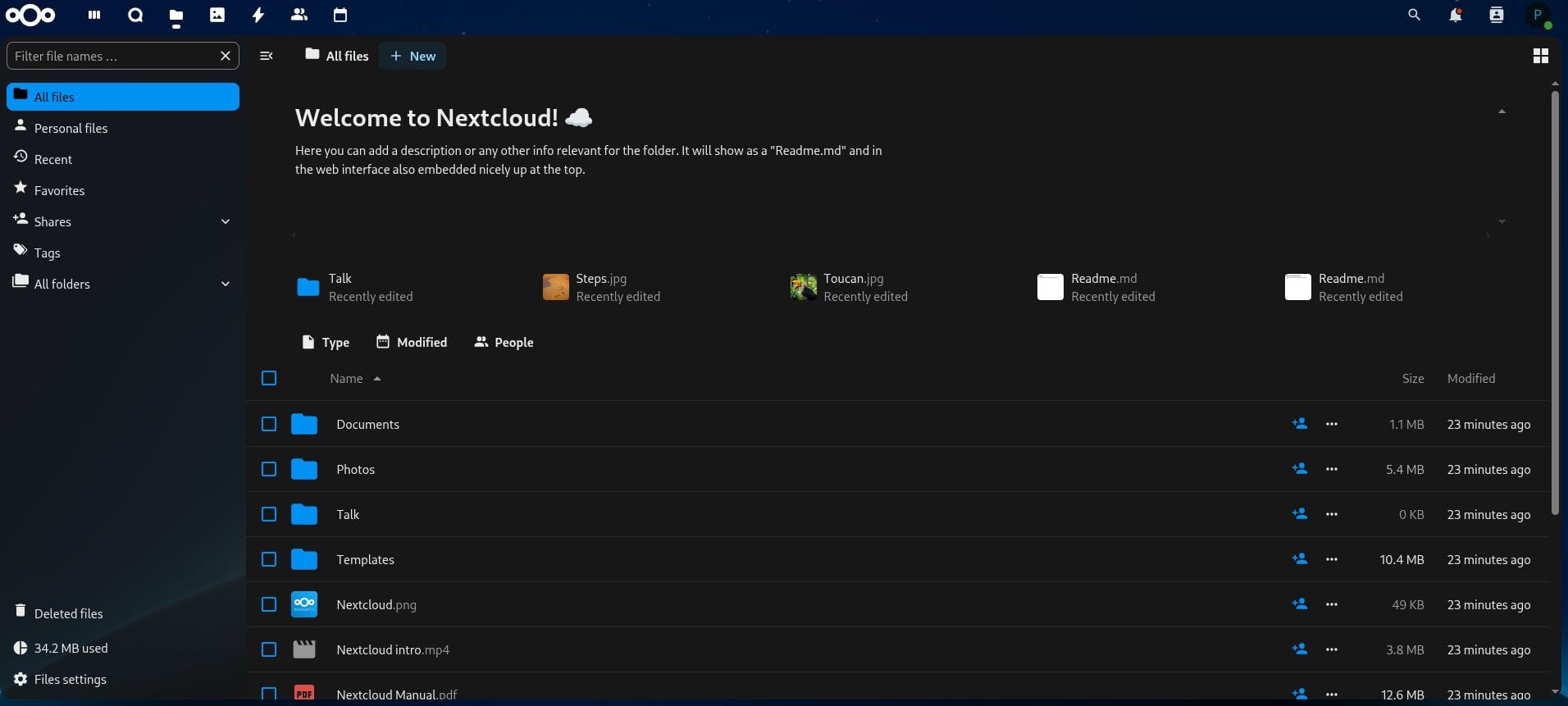Select the Nextcloud intro.mp4 checkbox
The height and width of the screenshot is (706, 1568).
(x=269, y=649)
